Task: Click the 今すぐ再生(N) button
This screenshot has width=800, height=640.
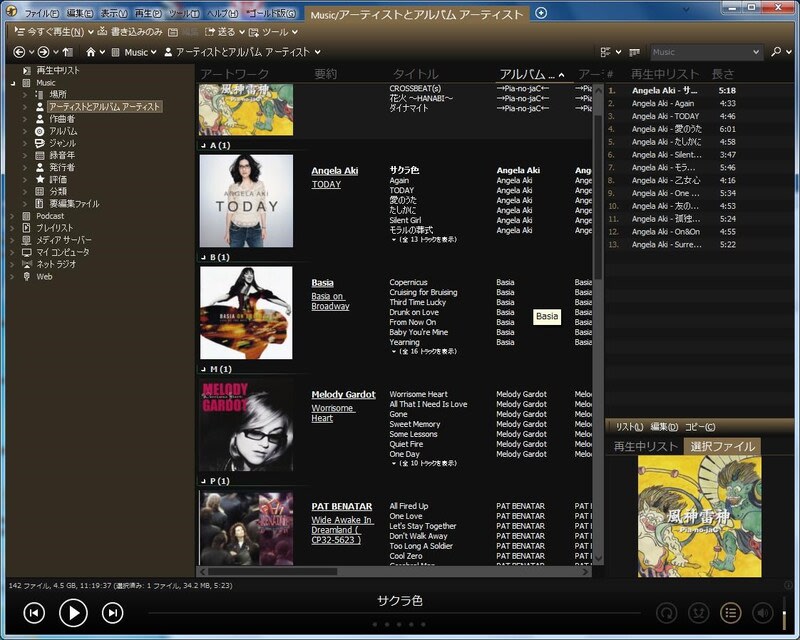Action: point(54,32)
